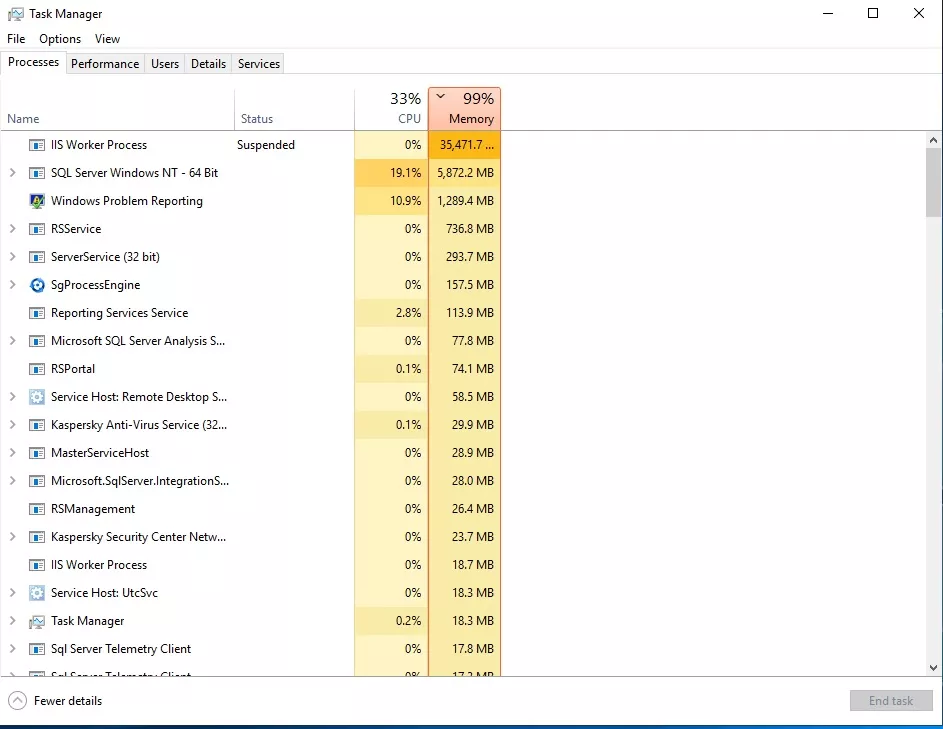The height and width of the screenshot is (729, 943).
Task: Click the scrollbar up arrow
Action: click(933, 140)
